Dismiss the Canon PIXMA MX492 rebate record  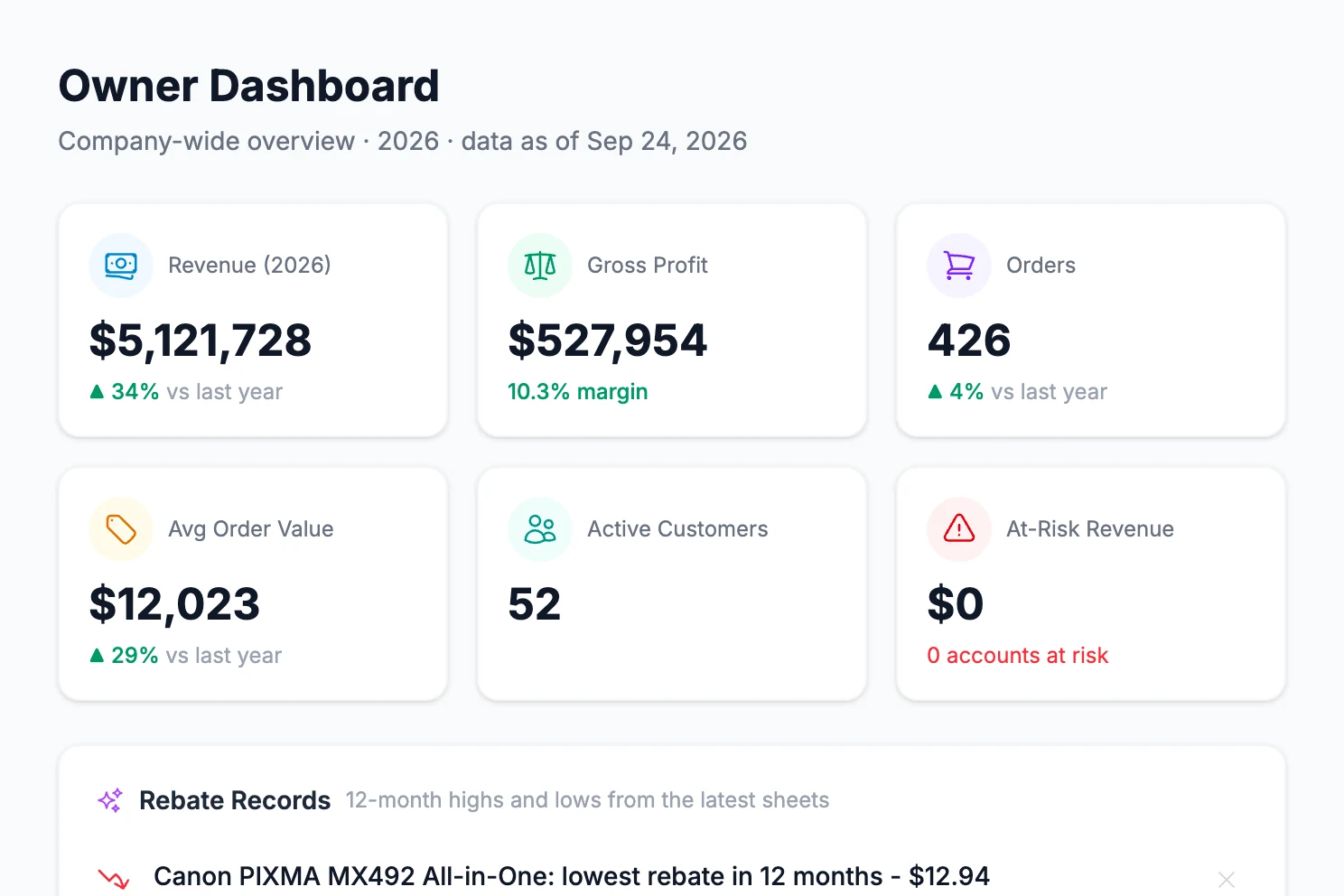pos(1226,879)
